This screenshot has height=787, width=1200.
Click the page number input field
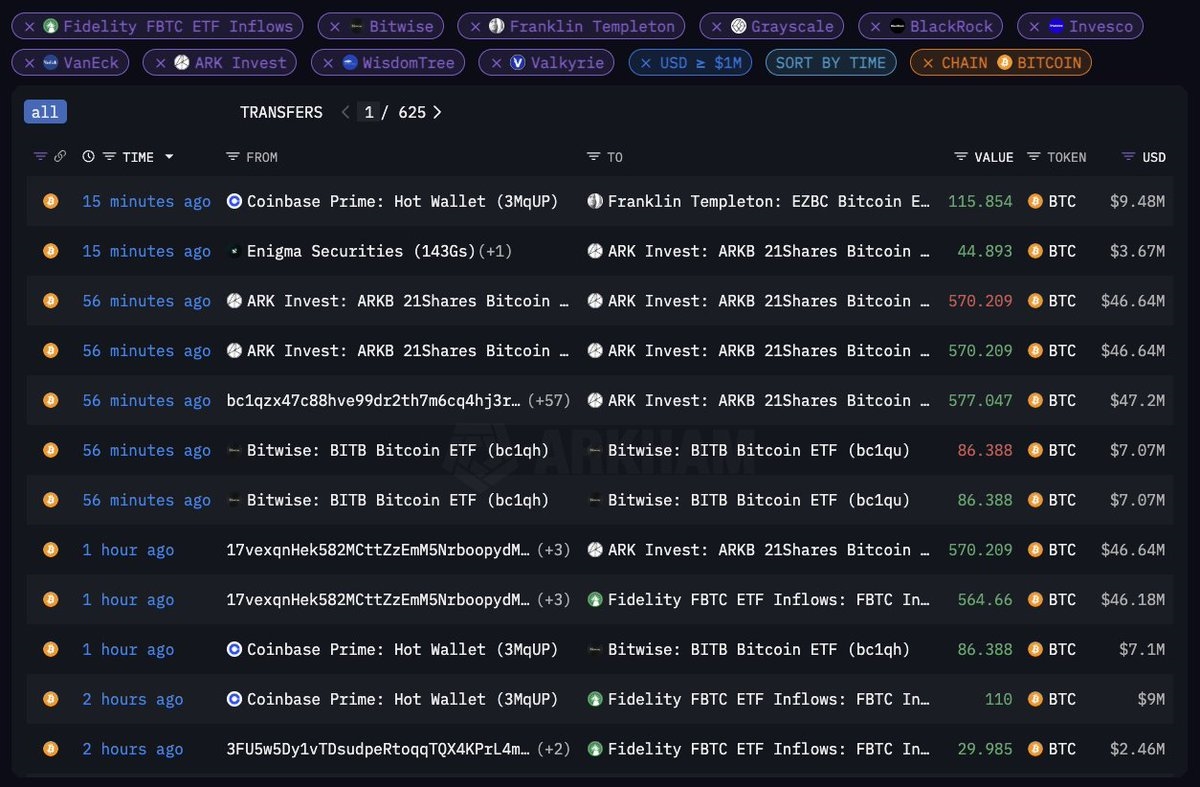tap(369, 112)
